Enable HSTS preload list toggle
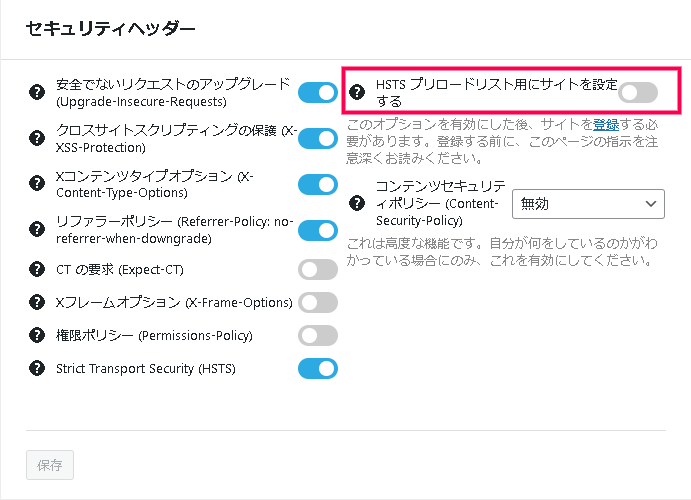This screenshot has width=691, height=500. pos(638,93)
